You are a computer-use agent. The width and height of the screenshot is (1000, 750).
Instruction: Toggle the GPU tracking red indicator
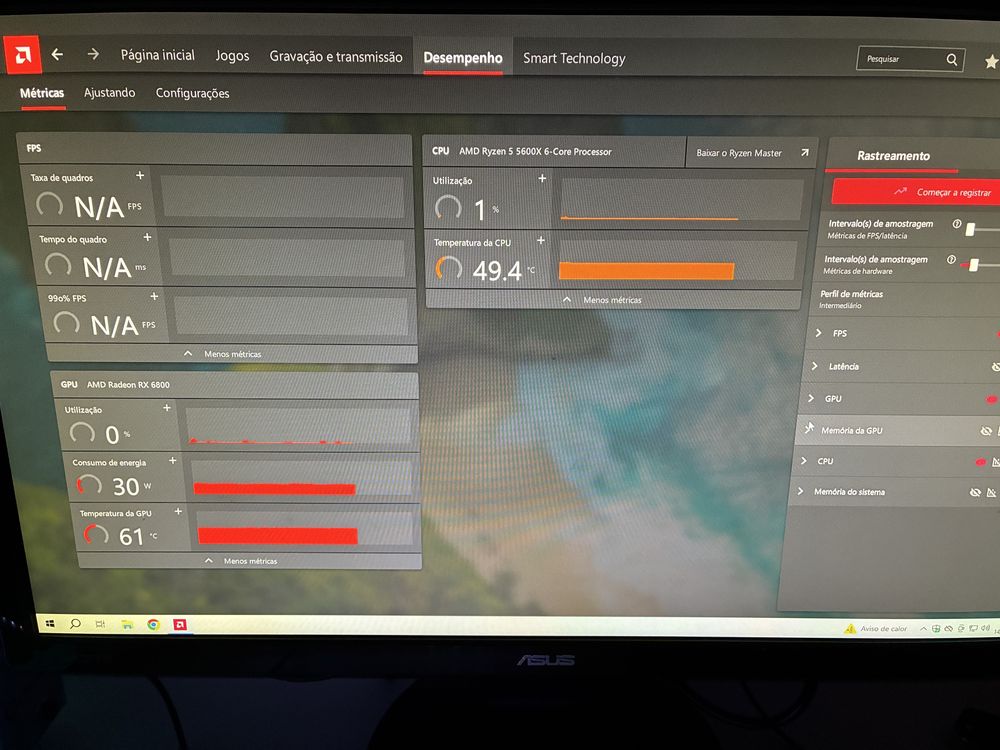tap(991, 400)
